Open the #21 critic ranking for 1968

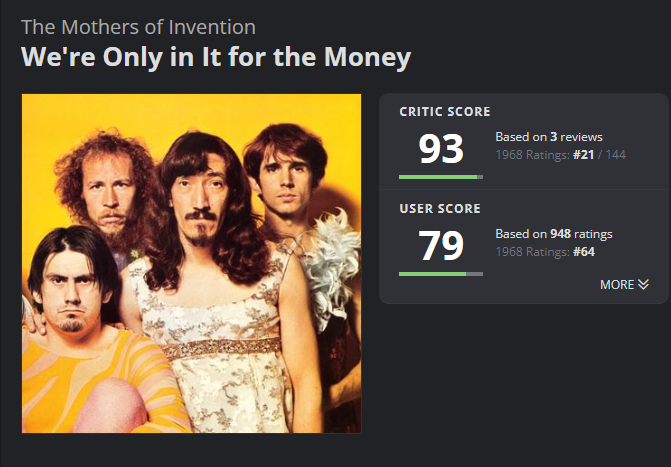click(x=584, y=155)
